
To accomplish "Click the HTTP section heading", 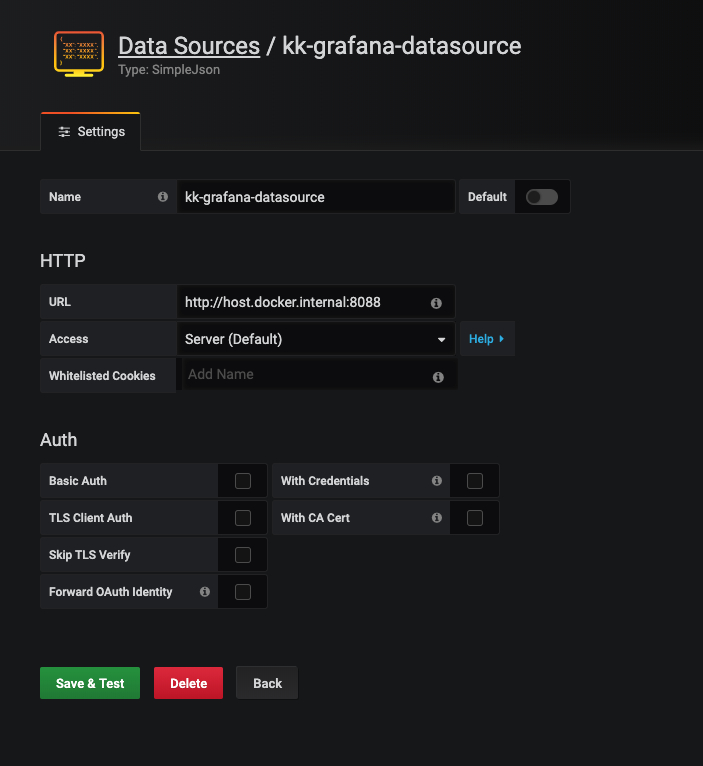I will (63, 261).
